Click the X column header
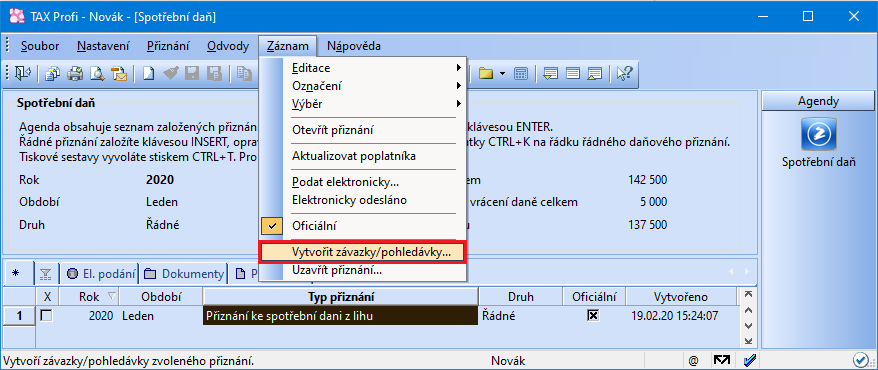The width and height of the screenshot is (878, 370). [47, 297]
